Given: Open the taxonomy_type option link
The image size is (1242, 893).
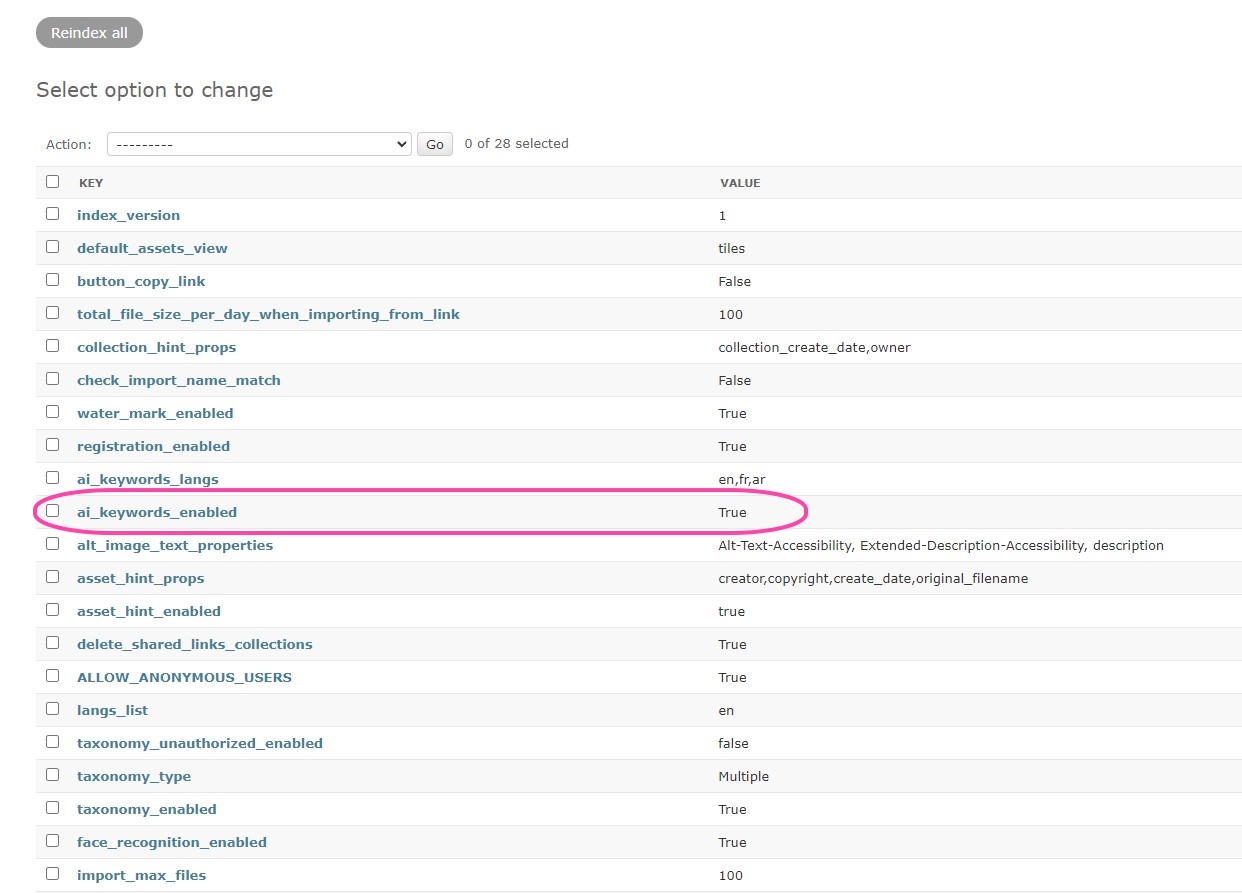Looking at the screenshot, I should (134, 776).
